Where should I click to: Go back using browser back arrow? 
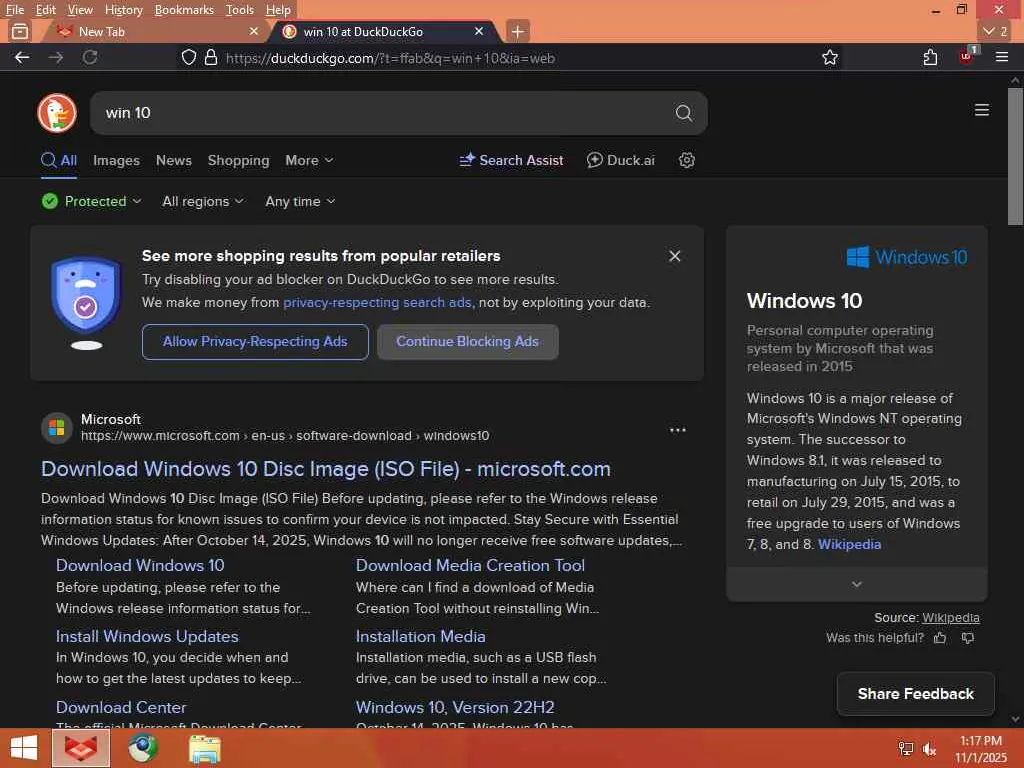coord(22,57)
